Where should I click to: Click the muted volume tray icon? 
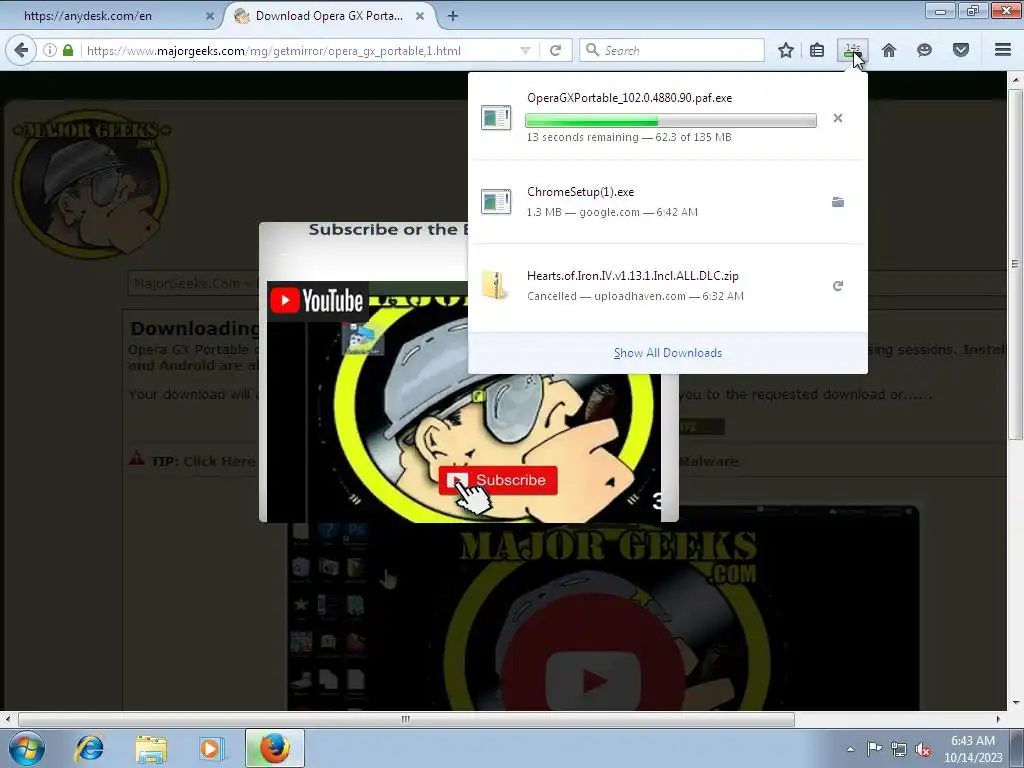click(923, 749)
